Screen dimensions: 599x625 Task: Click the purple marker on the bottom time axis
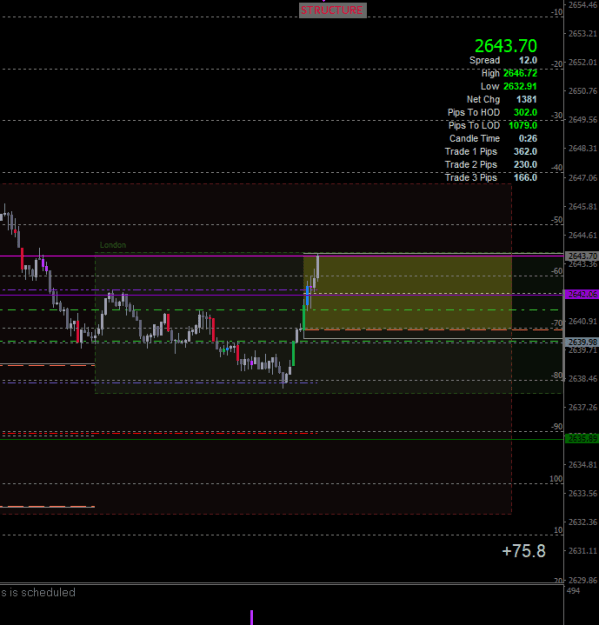click(251, 617)
